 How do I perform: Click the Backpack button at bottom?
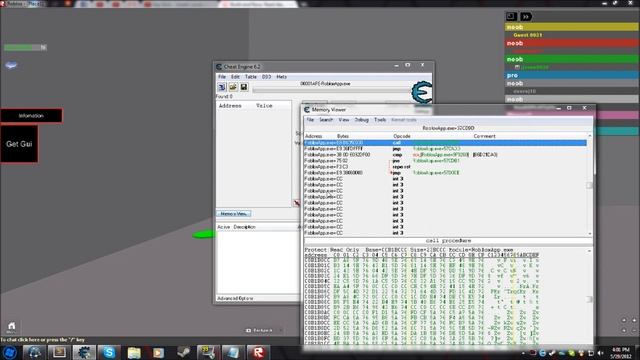[x=260, y=330]
